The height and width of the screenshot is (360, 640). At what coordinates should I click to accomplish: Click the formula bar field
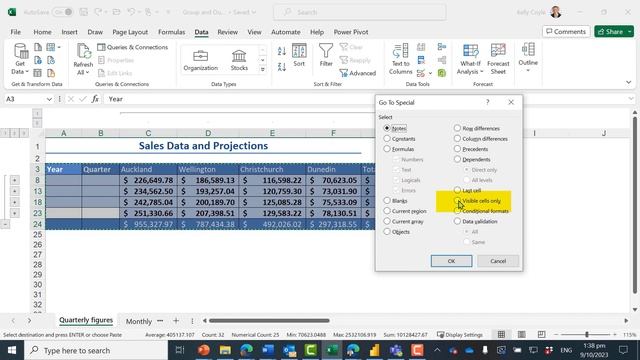coord(365,99)
